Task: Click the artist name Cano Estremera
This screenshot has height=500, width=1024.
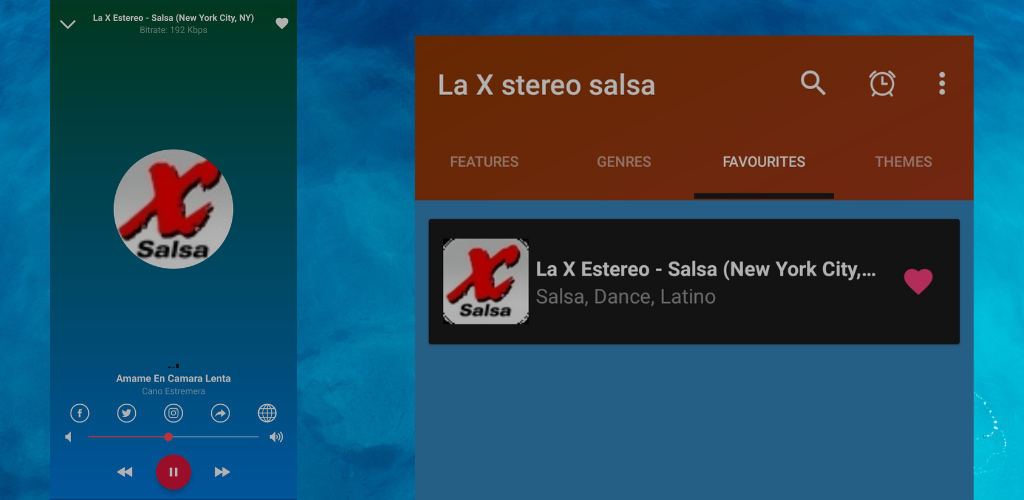Action: coord(173,391)
